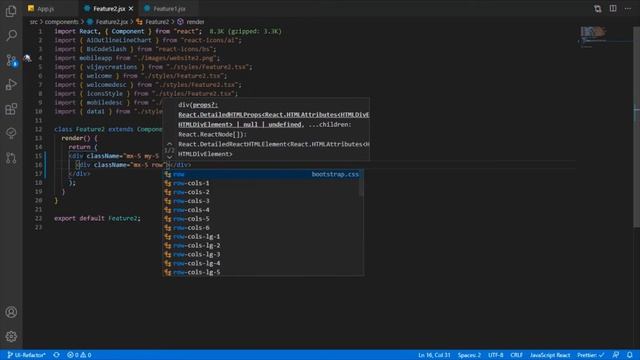Open the Manage gear settings icon
The width and height of the screenshot is (640, 360).
(x=11, y=336)
